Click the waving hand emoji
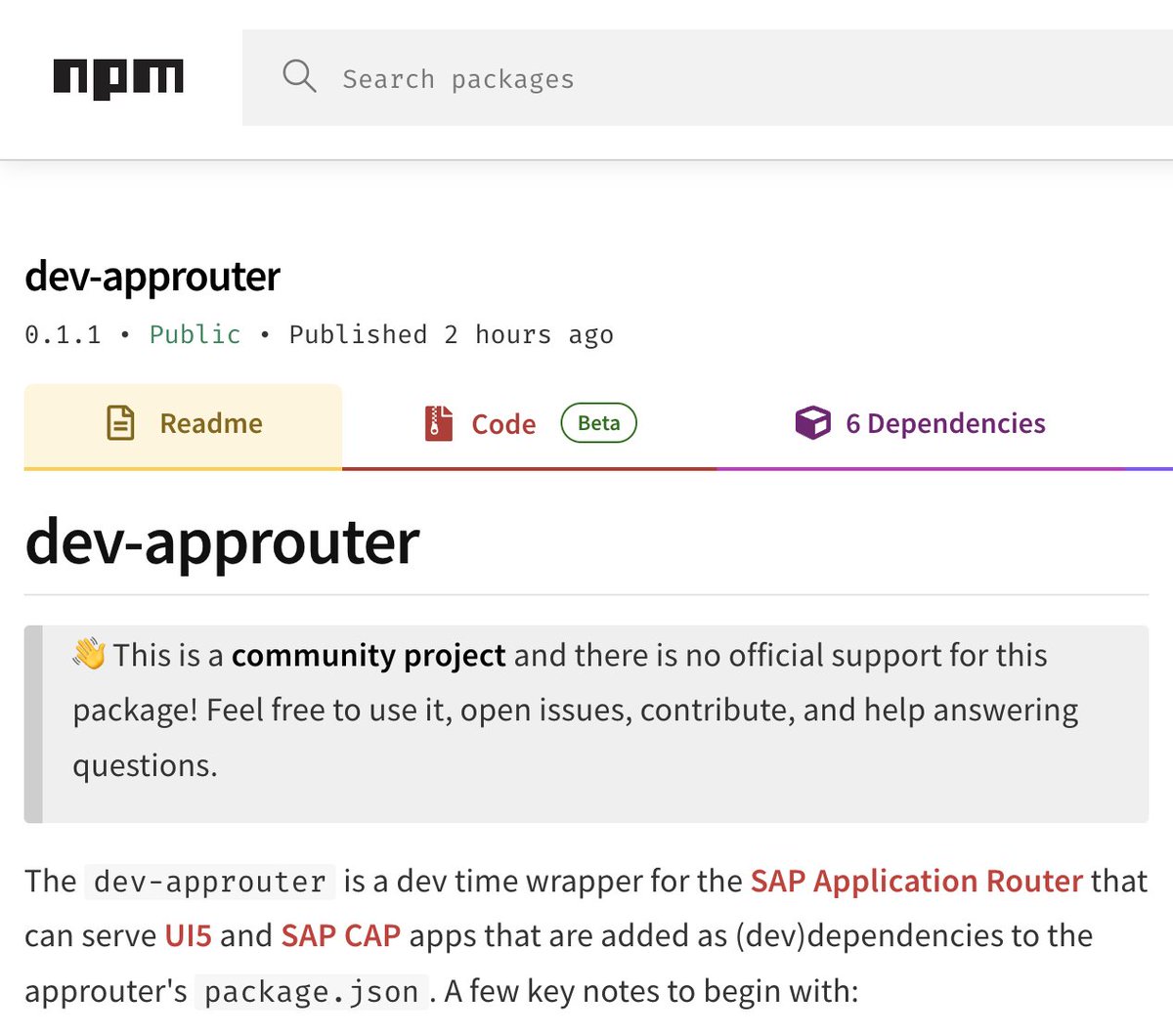 pyautogui.click(x=89, y=654)
